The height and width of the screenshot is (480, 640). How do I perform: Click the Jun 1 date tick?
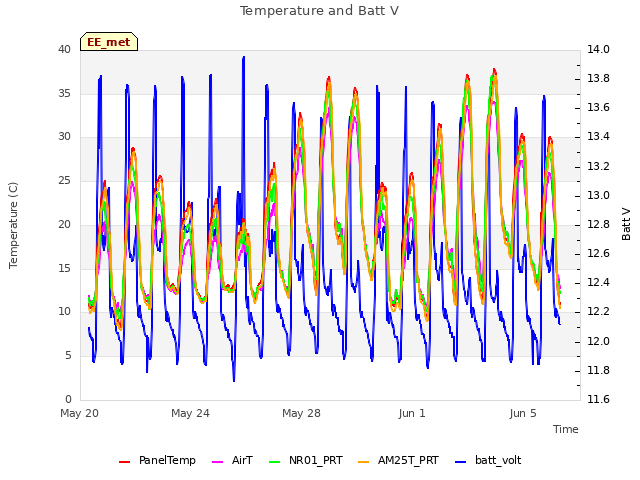tap(412, 413)
